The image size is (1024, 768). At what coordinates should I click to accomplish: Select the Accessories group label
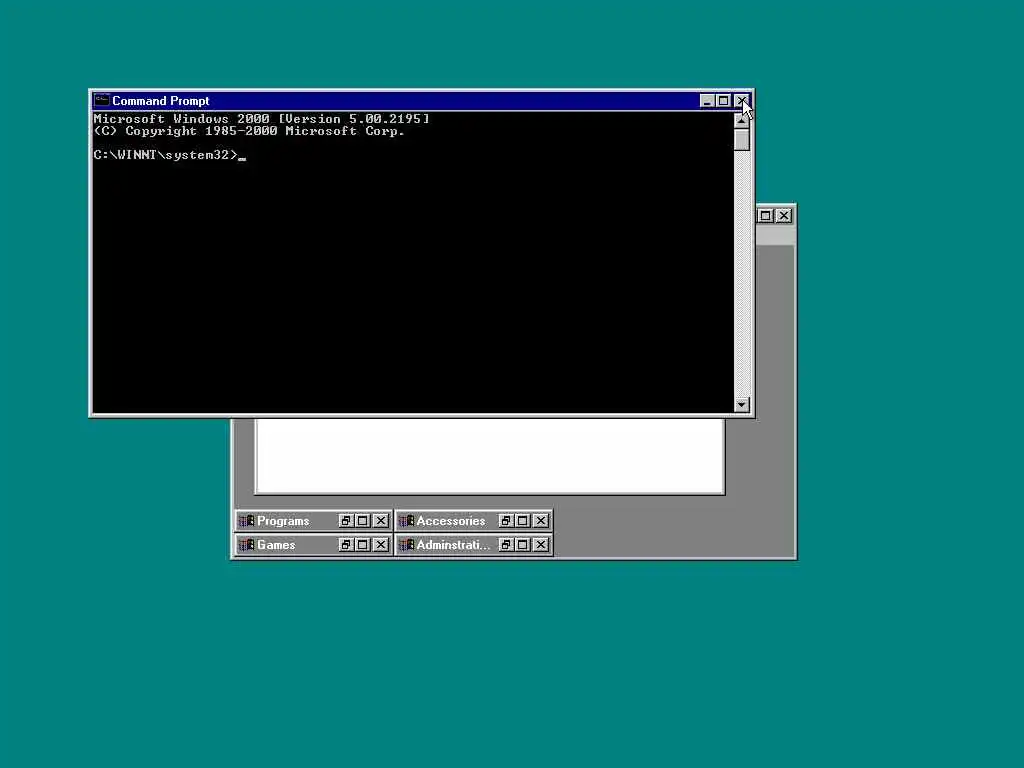click(x=451, y=520)
